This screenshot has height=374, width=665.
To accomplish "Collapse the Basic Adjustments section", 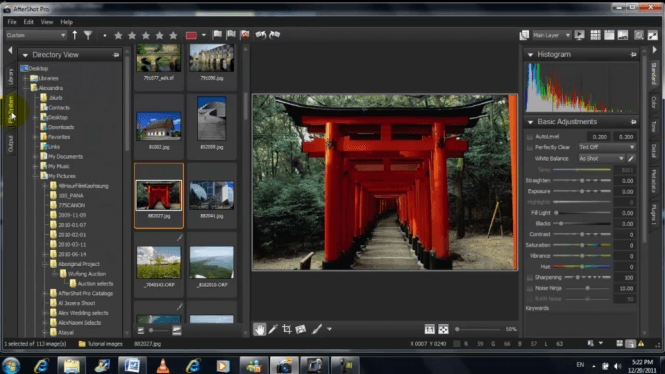I will [x=530, y=122].
